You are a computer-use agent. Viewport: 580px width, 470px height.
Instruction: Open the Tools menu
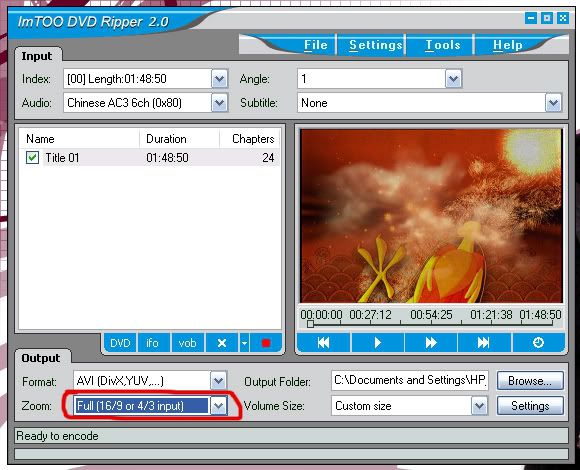pyautogui.click(x=443, y=45)
